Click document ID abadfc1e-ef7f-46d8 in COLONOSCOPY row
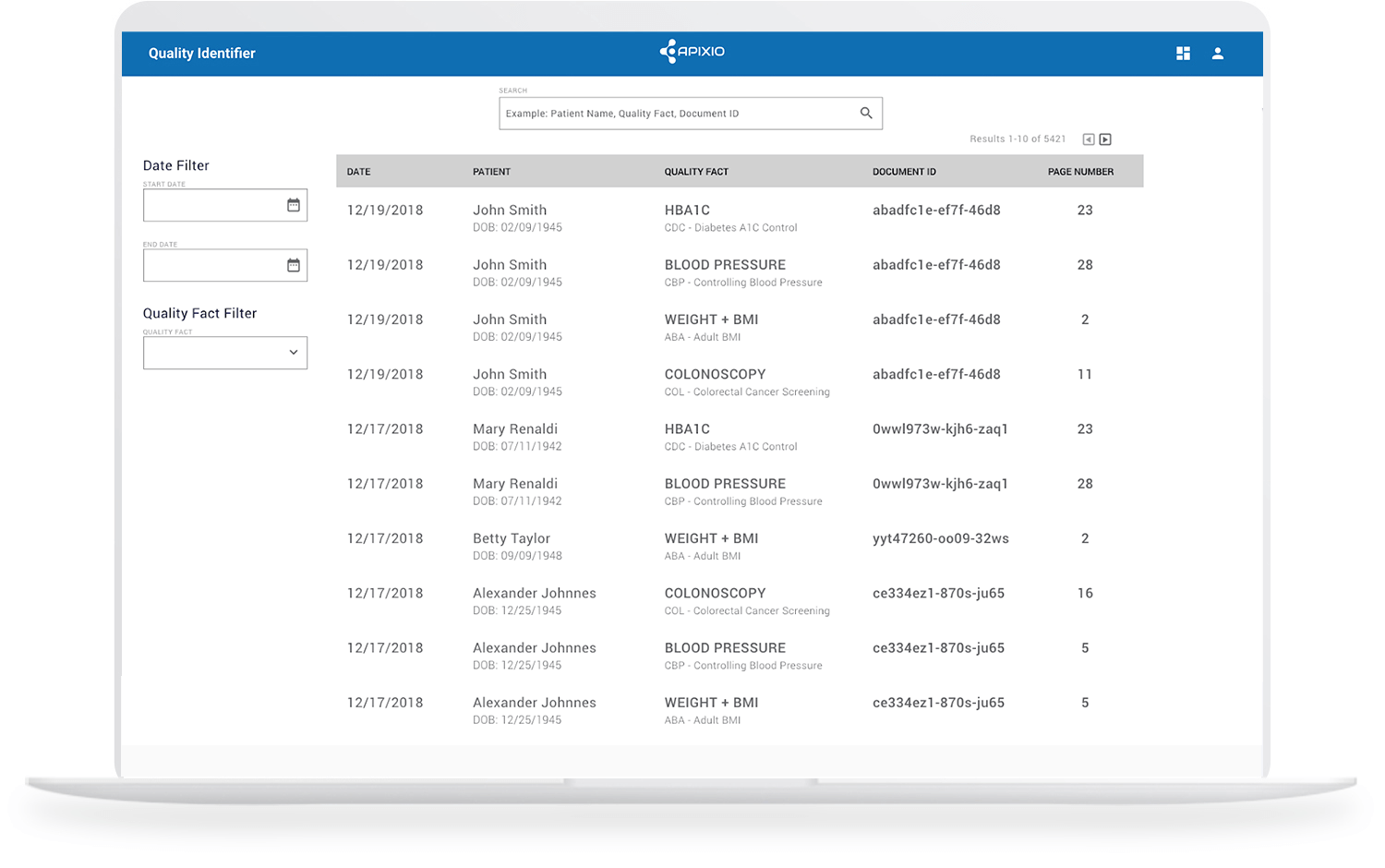Image resolution: width=1385 pixels, height=868 pixels. 936,374
